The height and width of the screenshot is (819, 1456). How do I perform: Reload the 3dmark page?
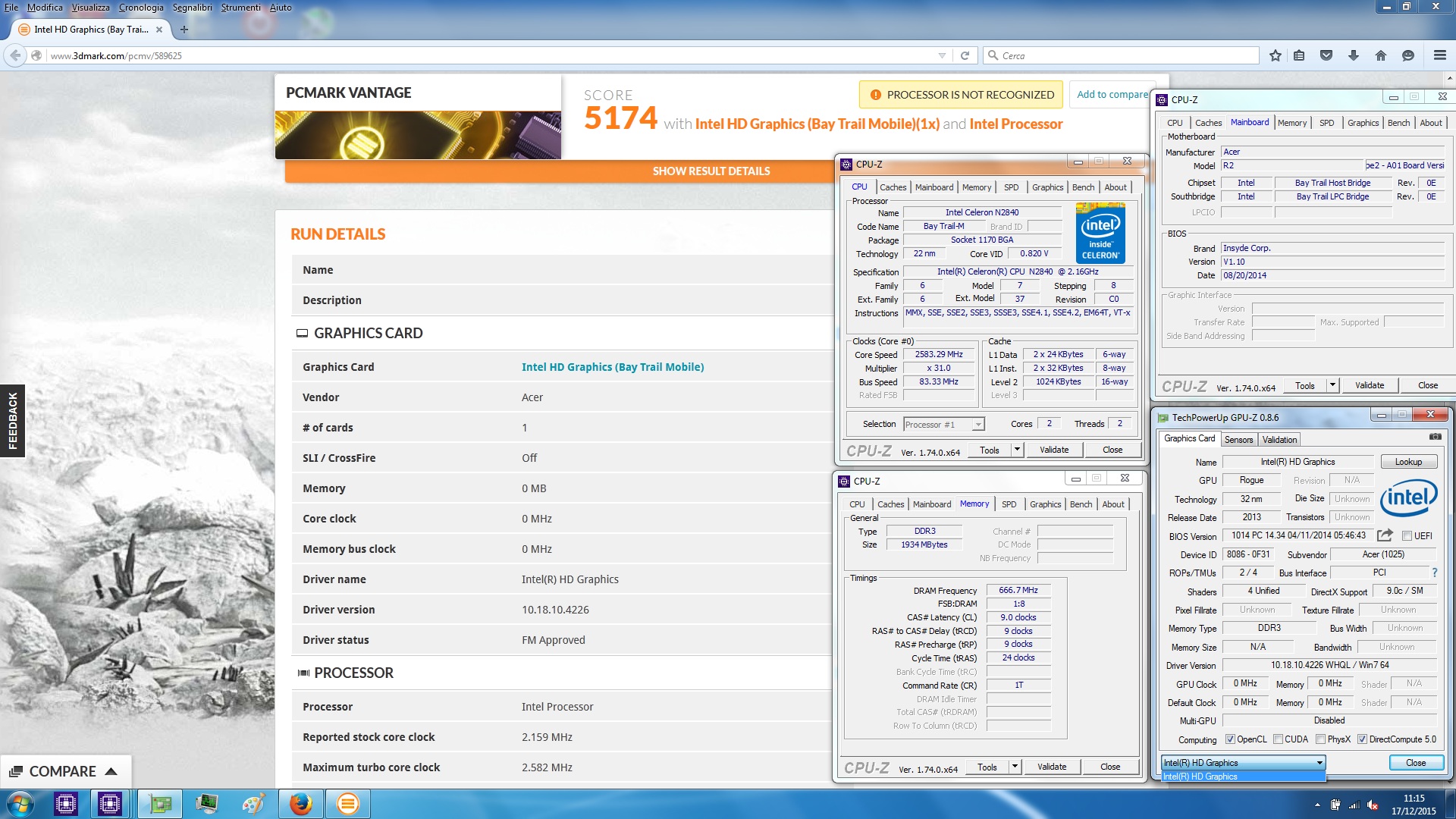point(965,55)
